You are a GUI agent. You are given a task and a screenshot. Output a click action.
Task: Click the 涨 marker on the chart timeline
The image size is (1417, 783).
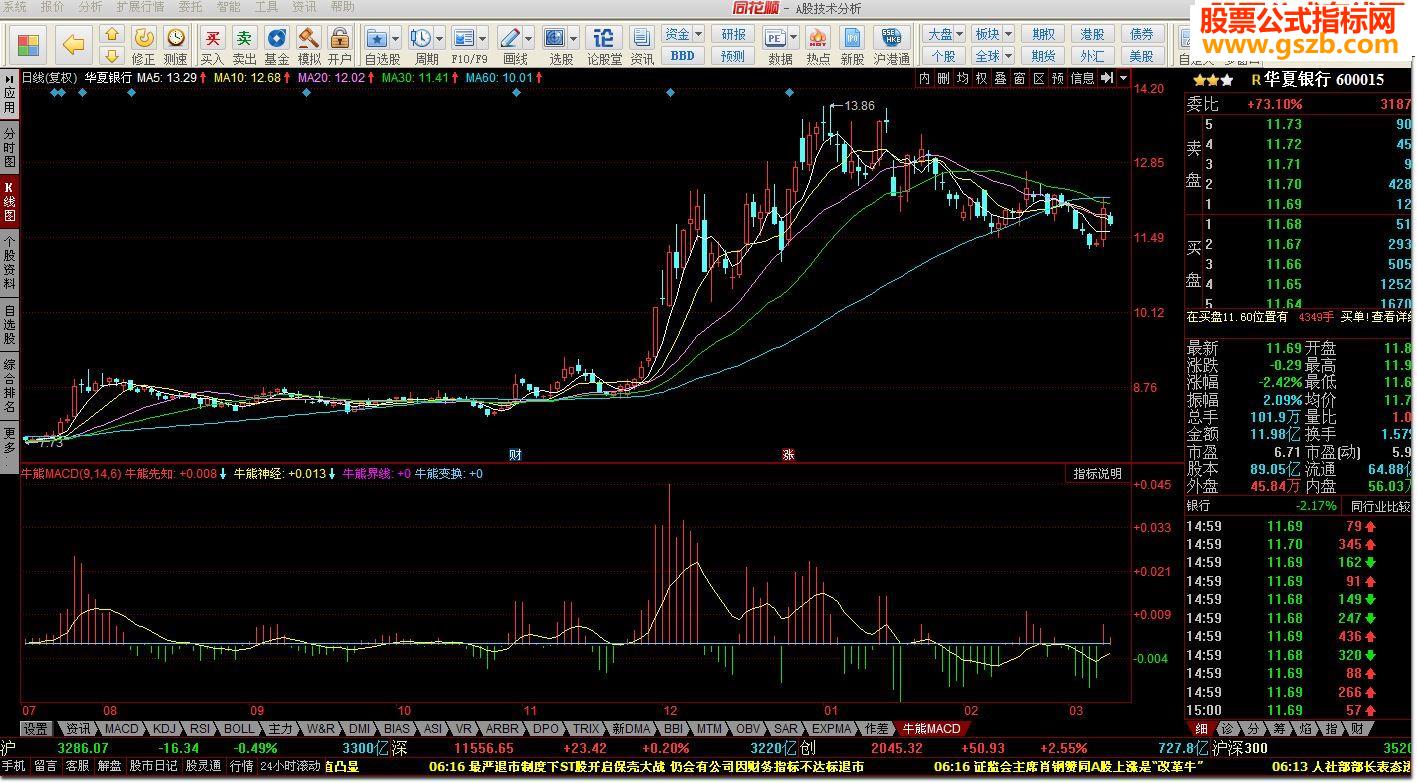pyautogui.click(x=788, y=454)
